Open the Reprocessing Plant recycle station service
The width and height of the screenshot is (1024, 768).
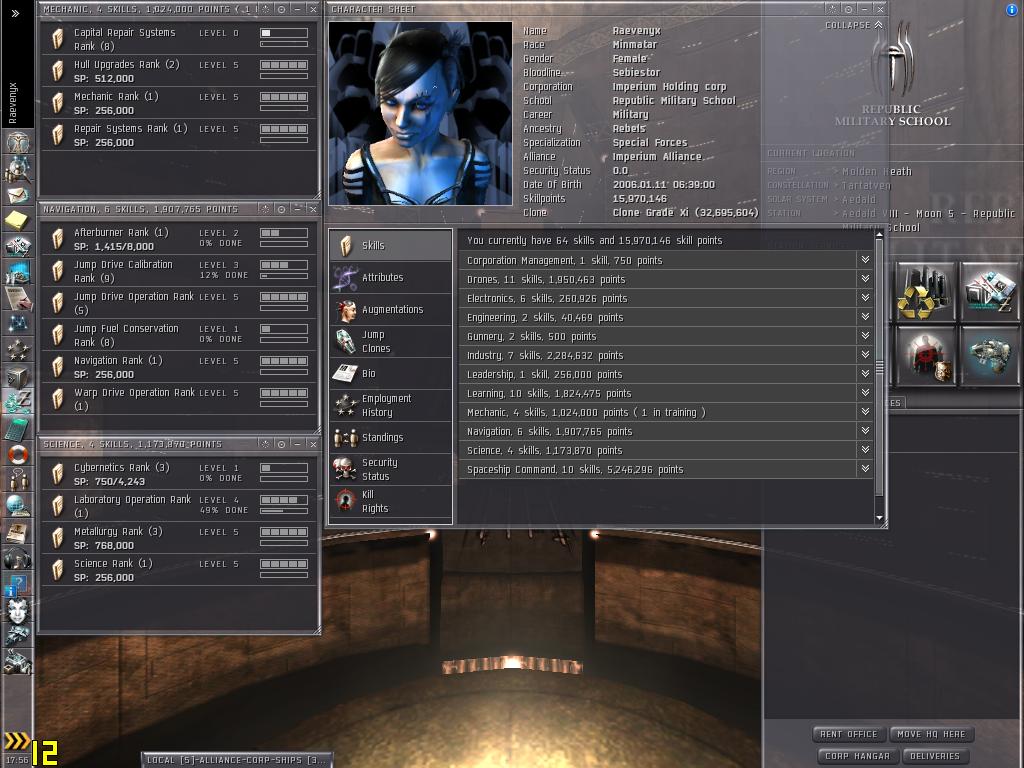coord(925,292)
